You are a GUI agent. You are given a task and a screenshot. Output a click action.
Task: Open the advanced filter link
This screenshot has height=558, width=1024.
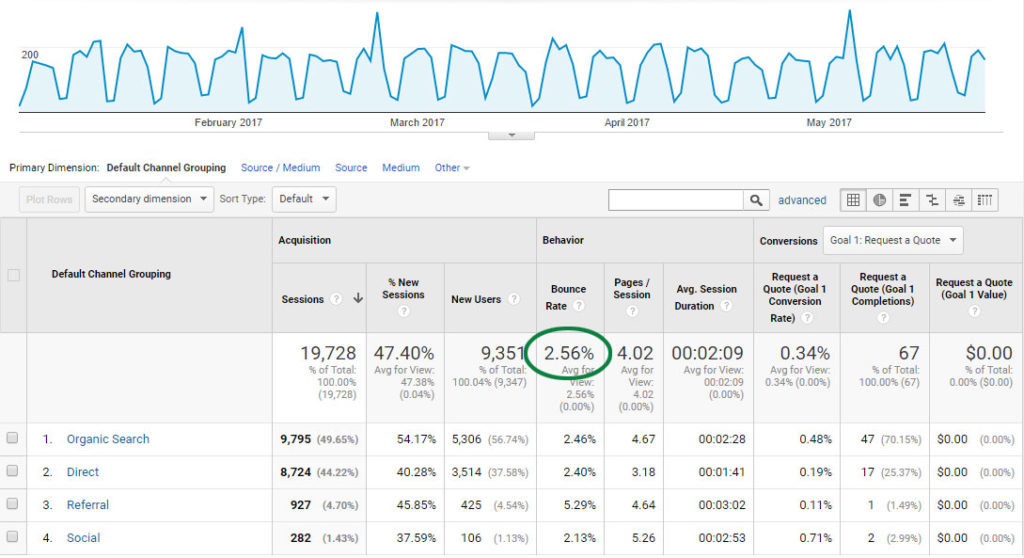(802, 200)
